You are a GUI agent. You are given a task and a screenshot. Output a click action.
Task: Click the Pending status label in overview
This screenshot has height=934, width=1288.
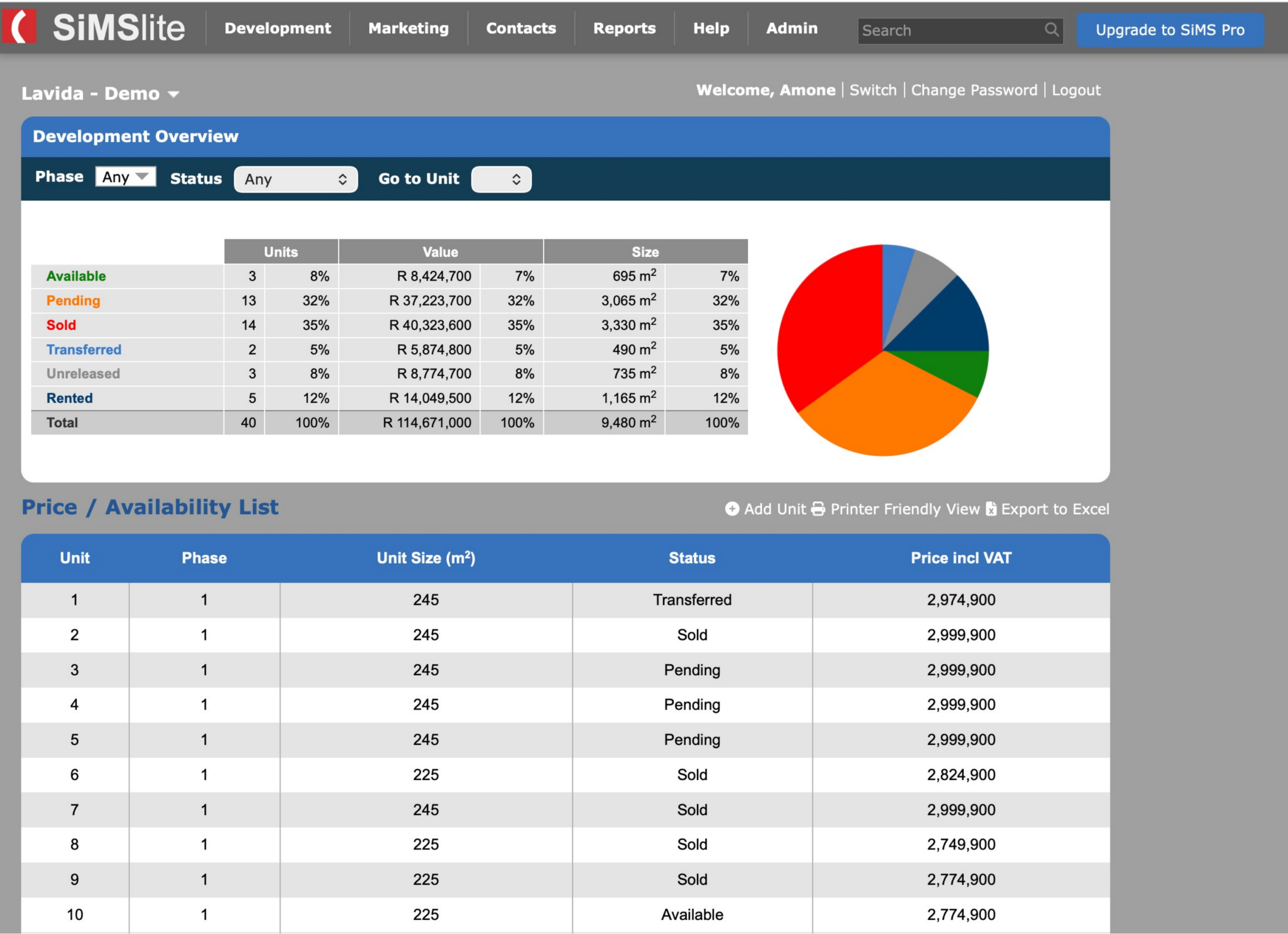(73, 300)
